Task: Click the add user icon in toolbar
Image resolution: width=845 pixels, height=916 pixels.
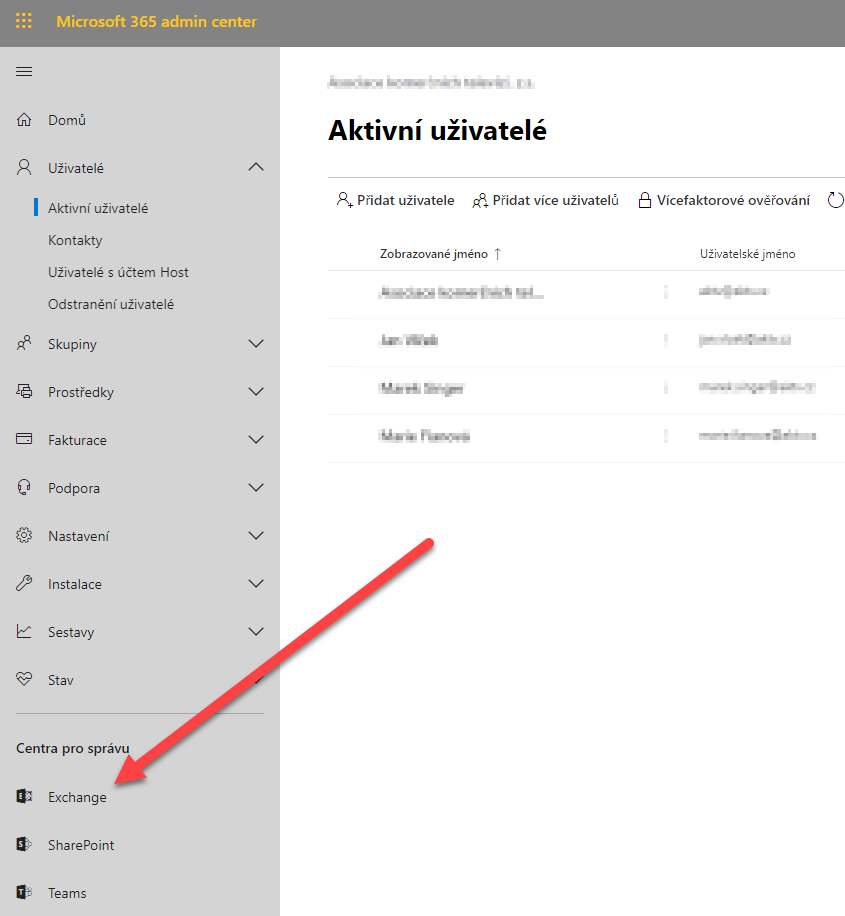Action: point(344,200)
